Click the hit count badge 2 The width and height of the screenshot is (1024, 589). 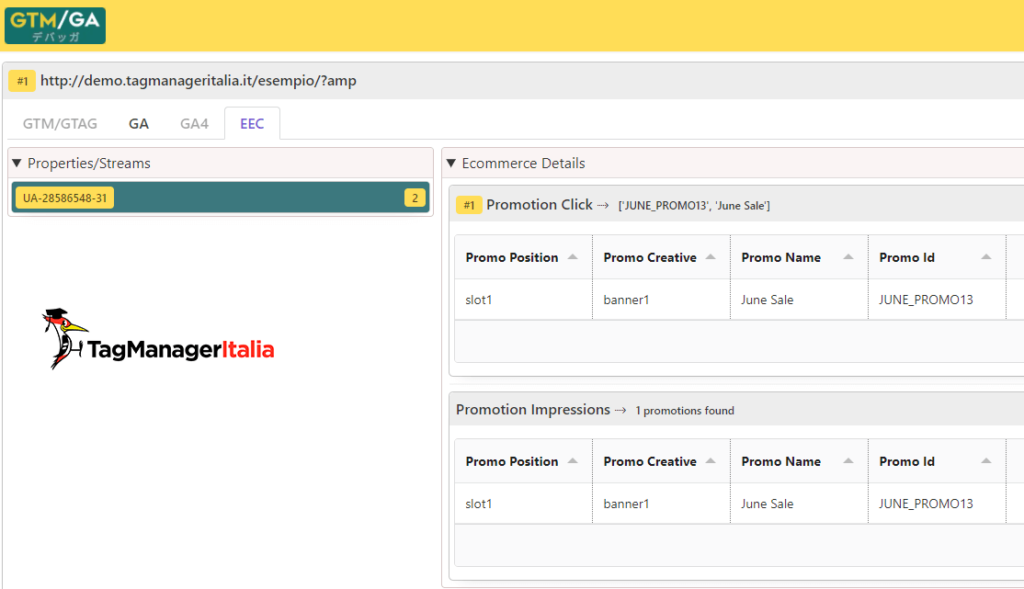[415, 198]
